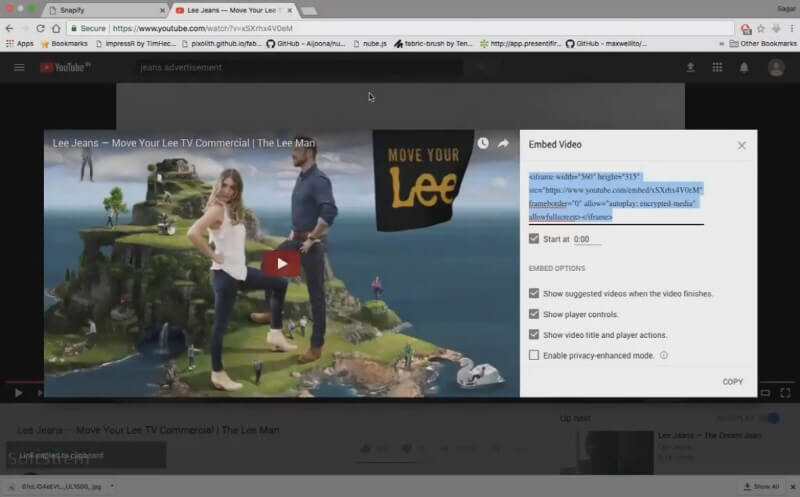Click the Secure lock indicator in address bar
800x497 pixels.
click(88, 29)
